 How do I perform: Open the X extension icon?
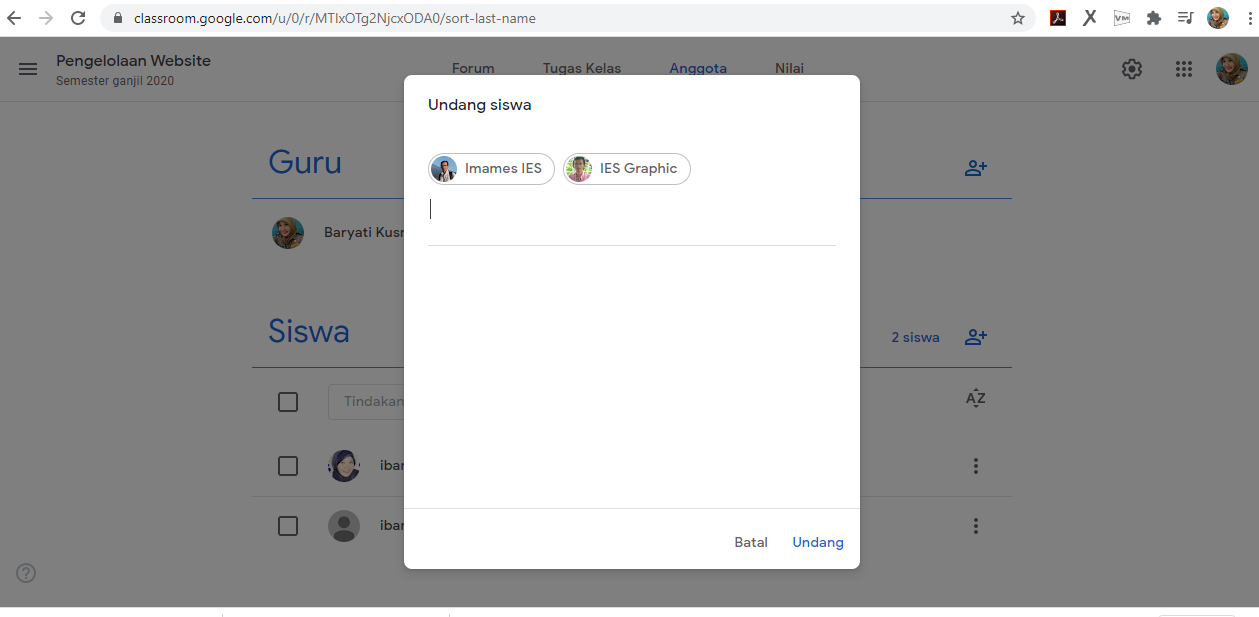click(1090, 18)
